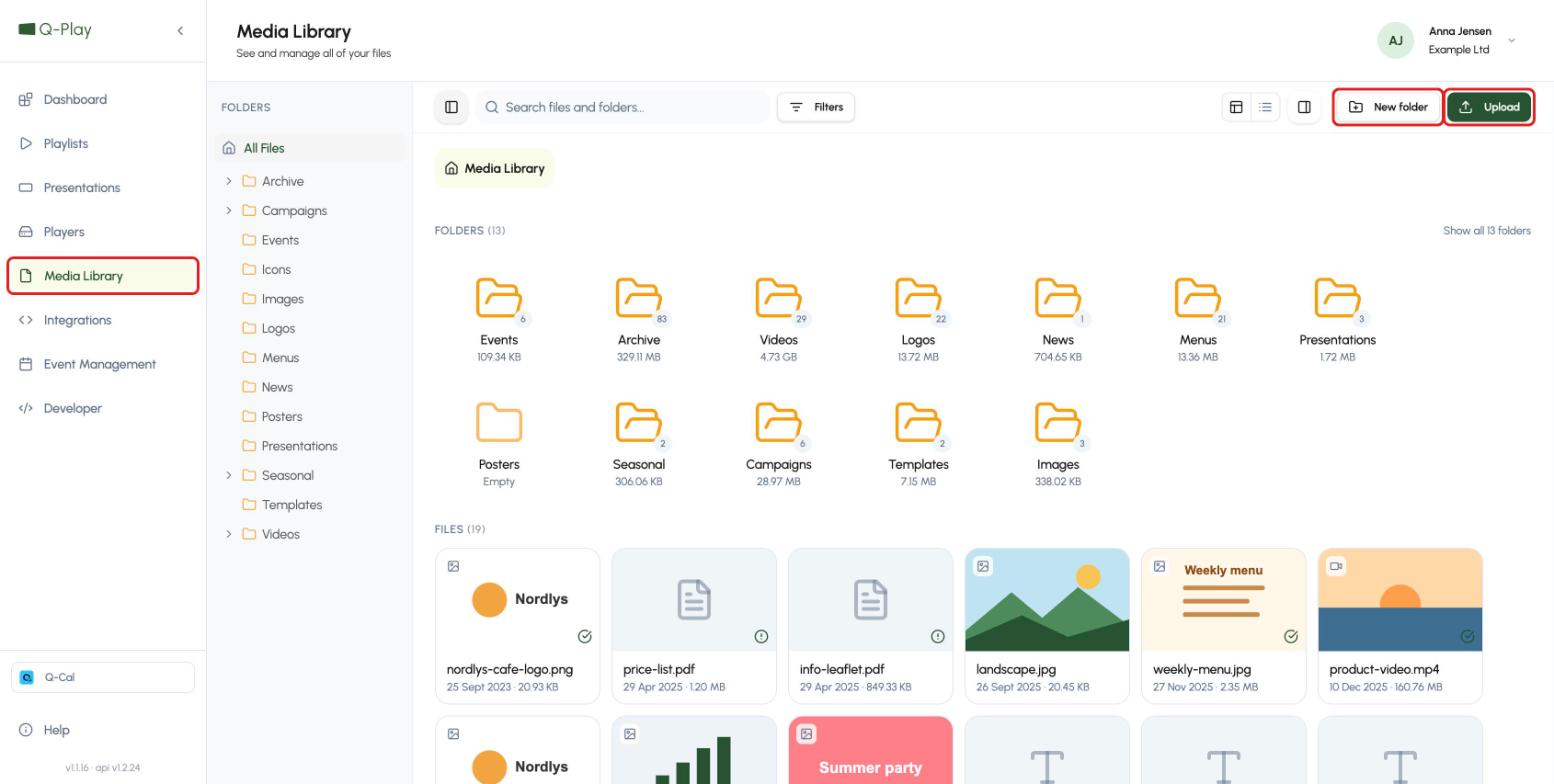Navigate to Players in sidebar

tap(103, 231)
